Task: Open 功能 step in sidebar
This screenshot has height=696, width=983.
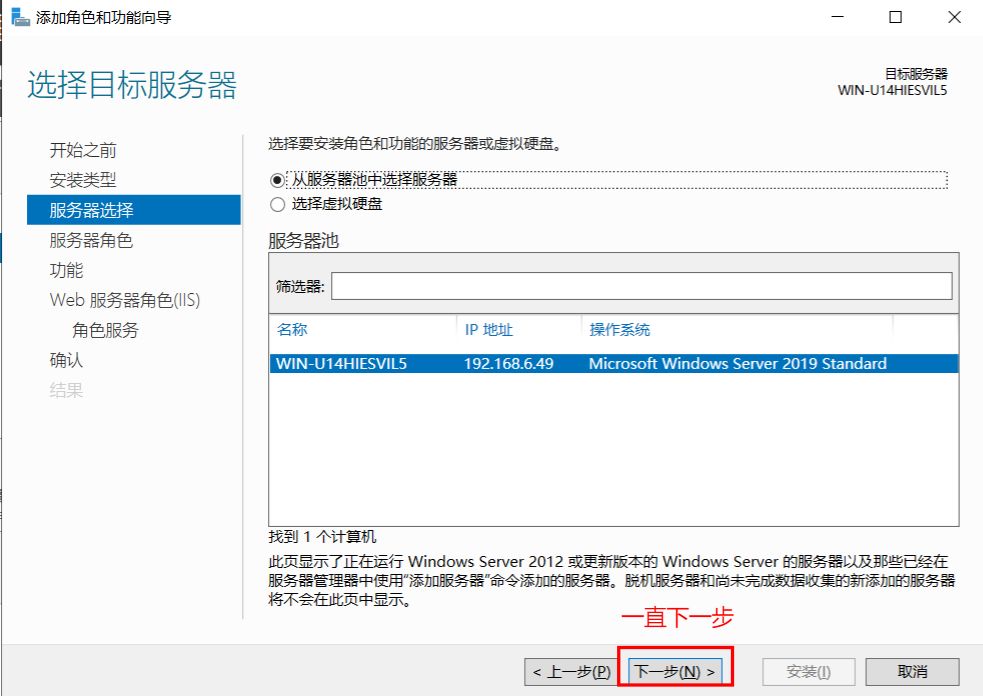Action: pos(66,270)
